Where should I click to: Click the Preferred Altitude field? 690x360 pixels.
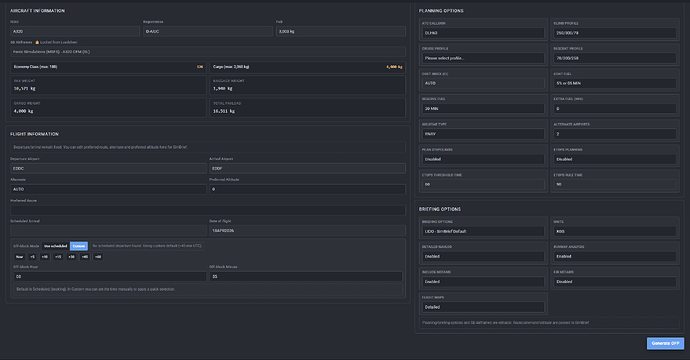[x=307, y=189]
